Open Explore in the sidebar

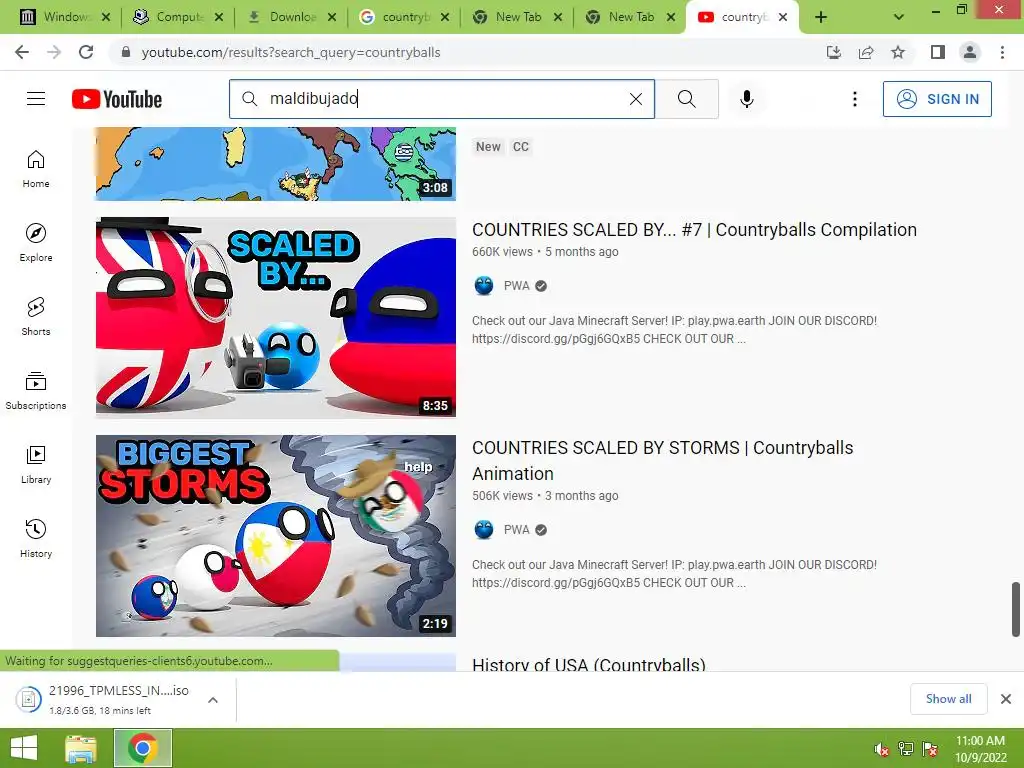pos(36,242)
